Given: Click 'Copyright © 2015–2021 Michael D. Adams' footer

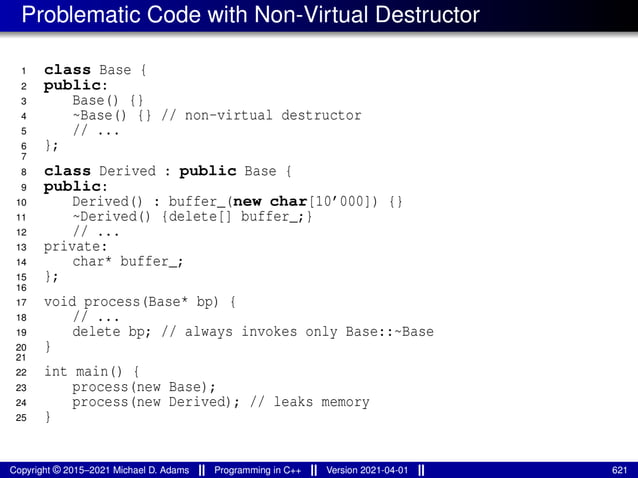Looking at the screenshot, I should click(x=99, y=471).
